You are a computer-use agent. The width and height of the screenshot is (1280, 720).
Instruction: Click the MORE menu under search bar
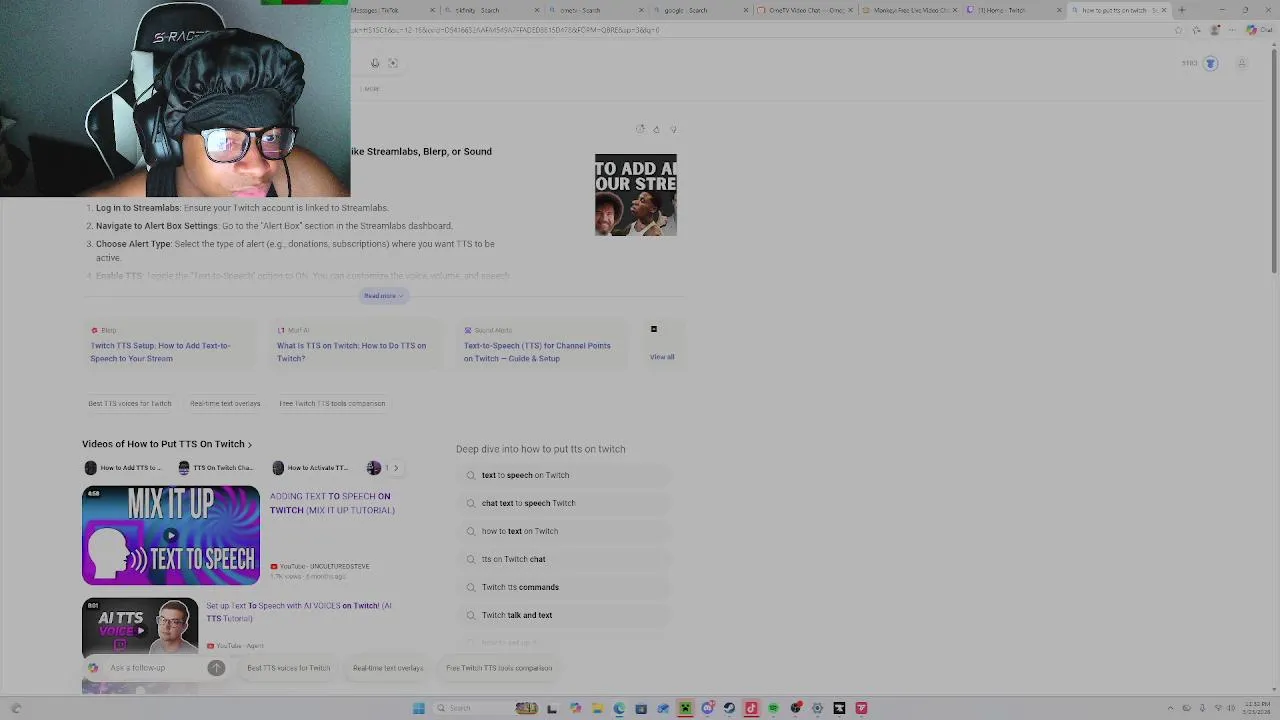[371, 89]
